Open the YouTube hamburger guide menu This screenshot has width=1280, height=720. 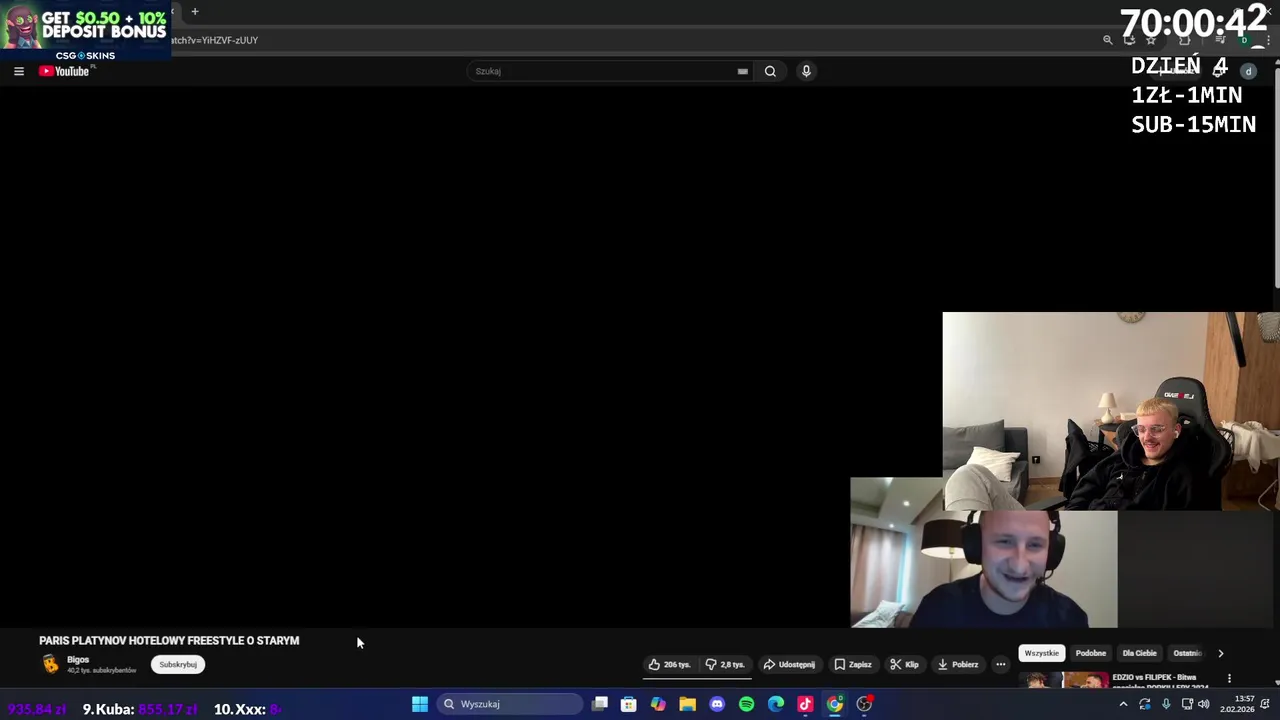click(x=19, y=71)
